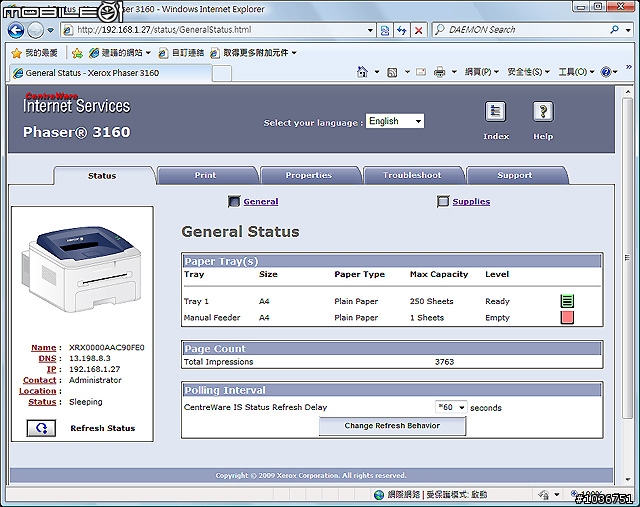Click the Index icon

coord(496,112)
